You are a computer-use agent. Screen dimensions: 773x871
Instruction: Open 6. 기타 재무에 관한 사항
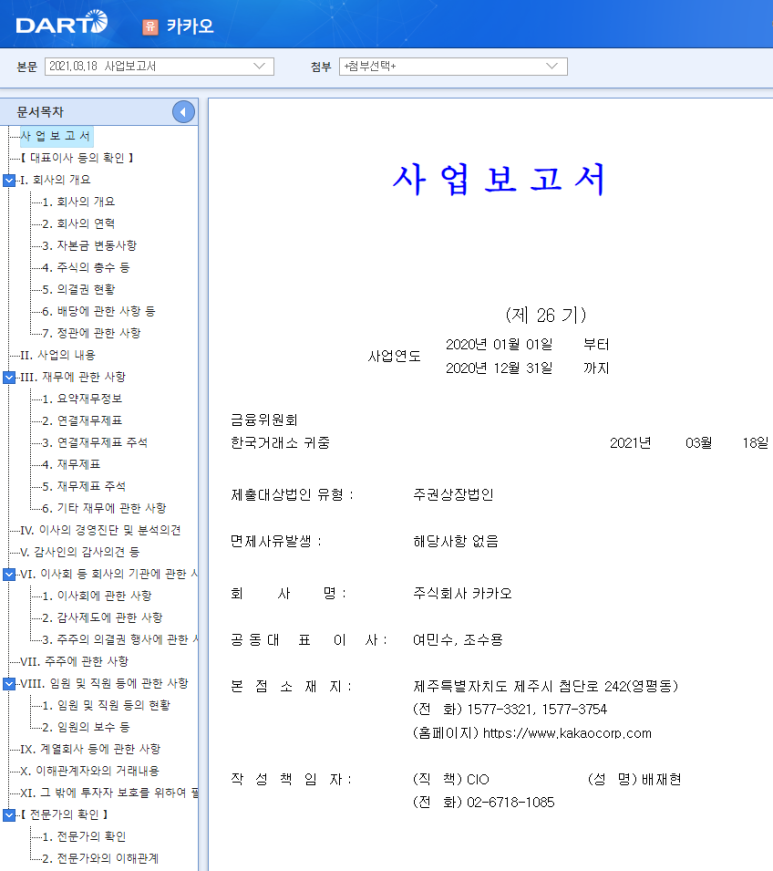point(104,508)
